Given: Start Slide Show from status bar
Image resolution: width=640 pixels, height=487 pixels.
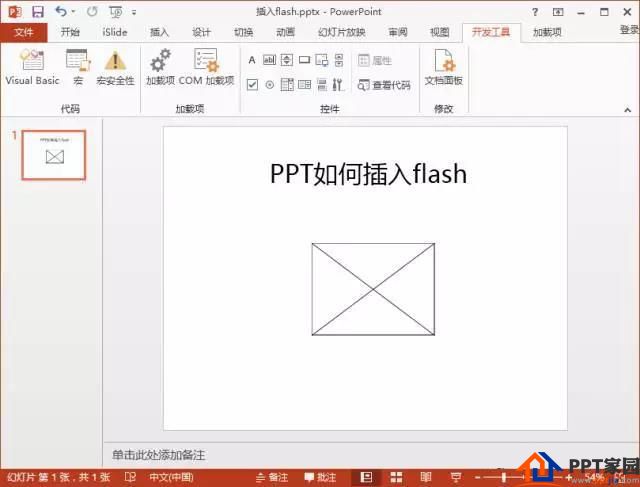Looking at the screenshot, I should (x=455, y=477).
